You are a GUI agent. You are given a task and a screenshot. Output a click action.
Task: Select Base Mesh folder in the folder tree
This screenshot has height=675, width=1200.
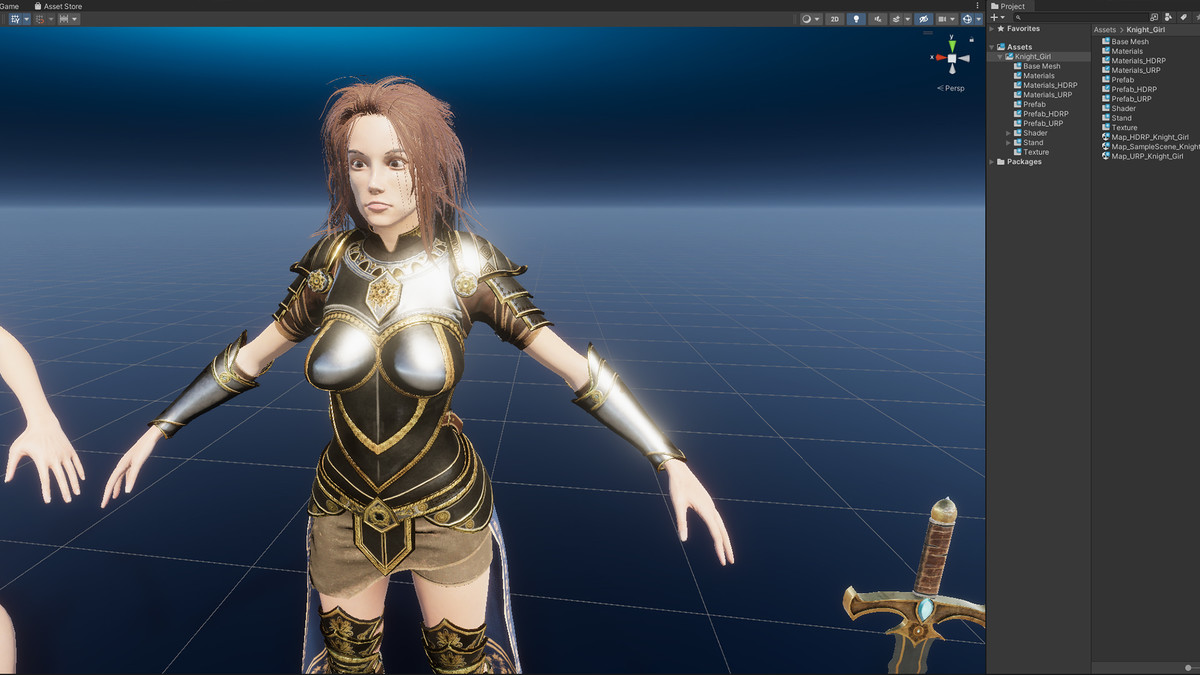(1041, 66)
